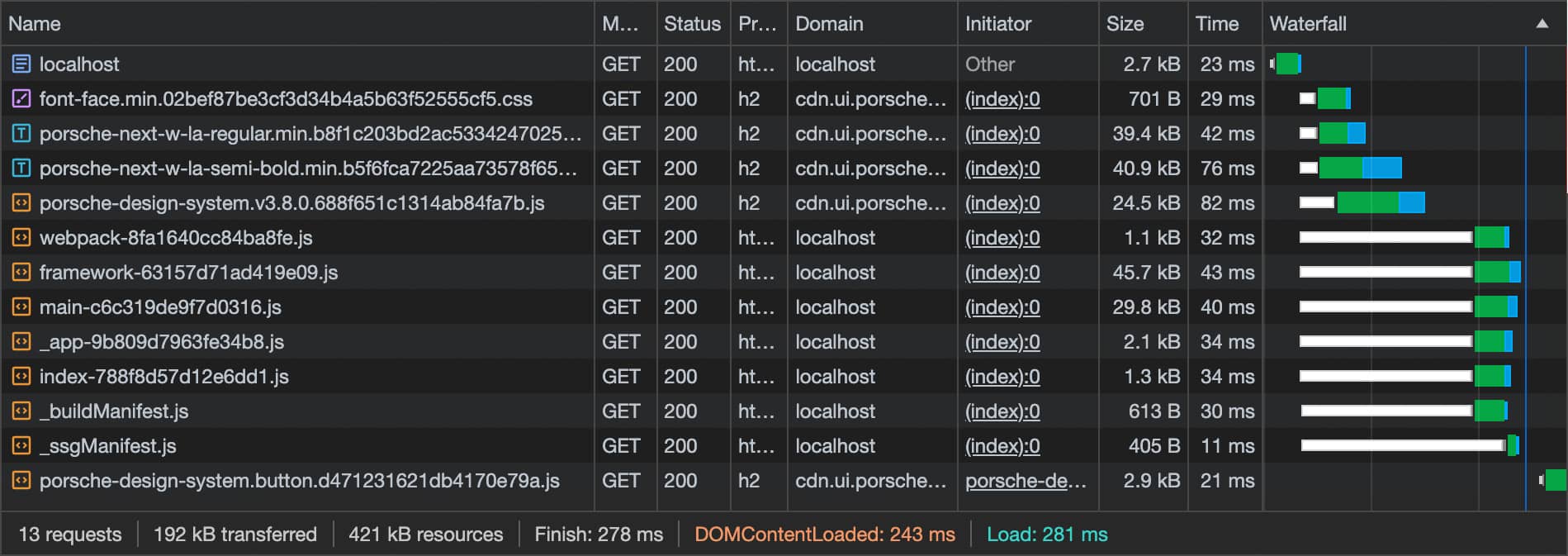Click the font icon beside porsche-next-w-la-semi-bold
Image resolution: width=1568 pixels, height=556 pixels.
21,168
